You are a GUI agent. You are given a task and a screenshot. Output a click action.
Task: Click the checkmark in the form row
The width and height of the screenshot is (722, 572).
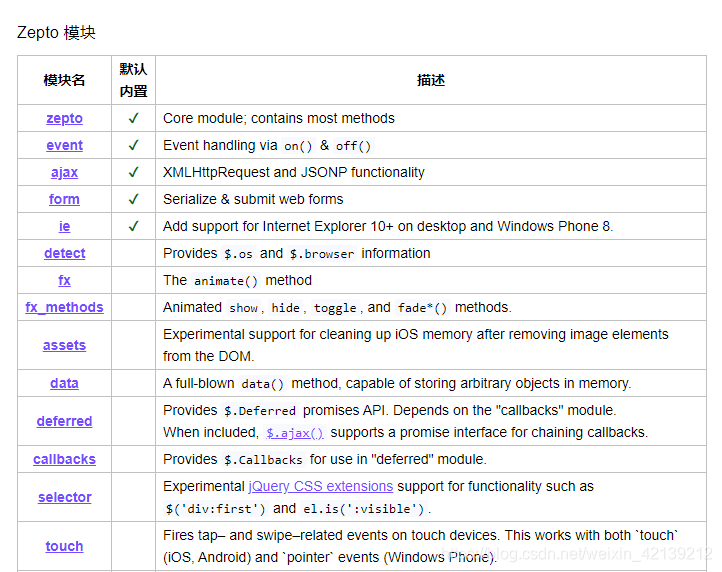click(134, 199)
